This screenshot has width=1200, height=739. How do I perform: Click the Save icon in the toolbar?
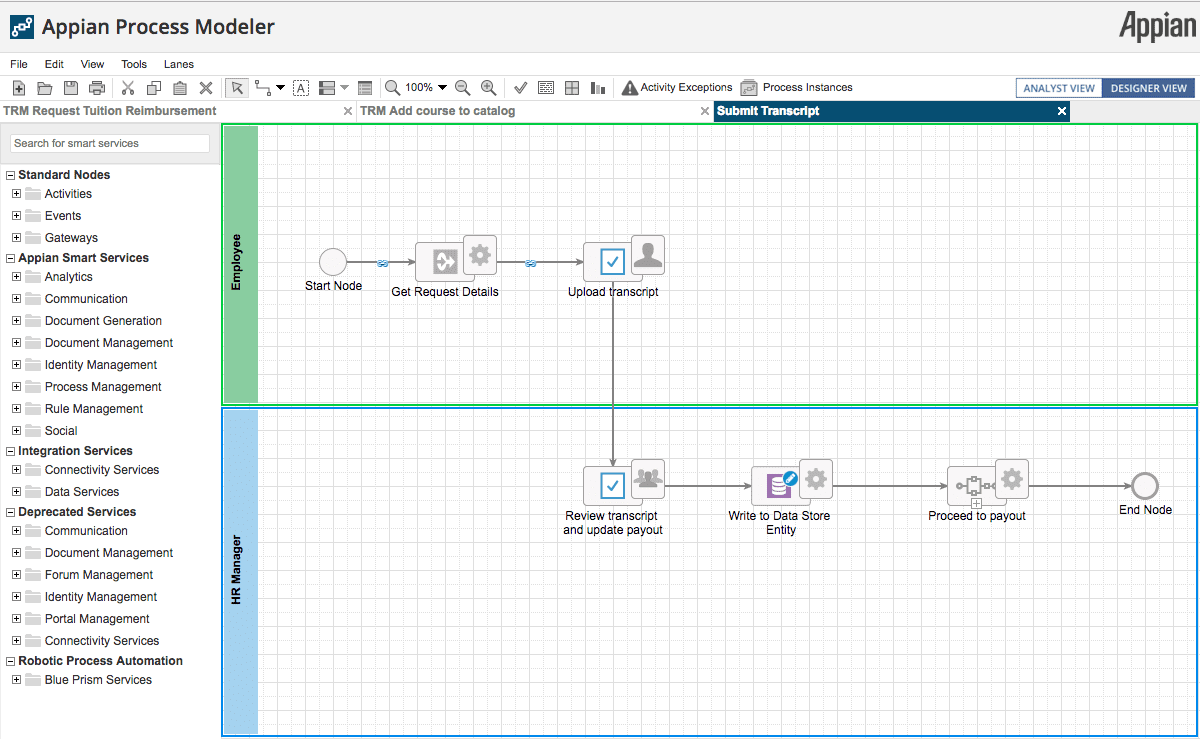71,88
